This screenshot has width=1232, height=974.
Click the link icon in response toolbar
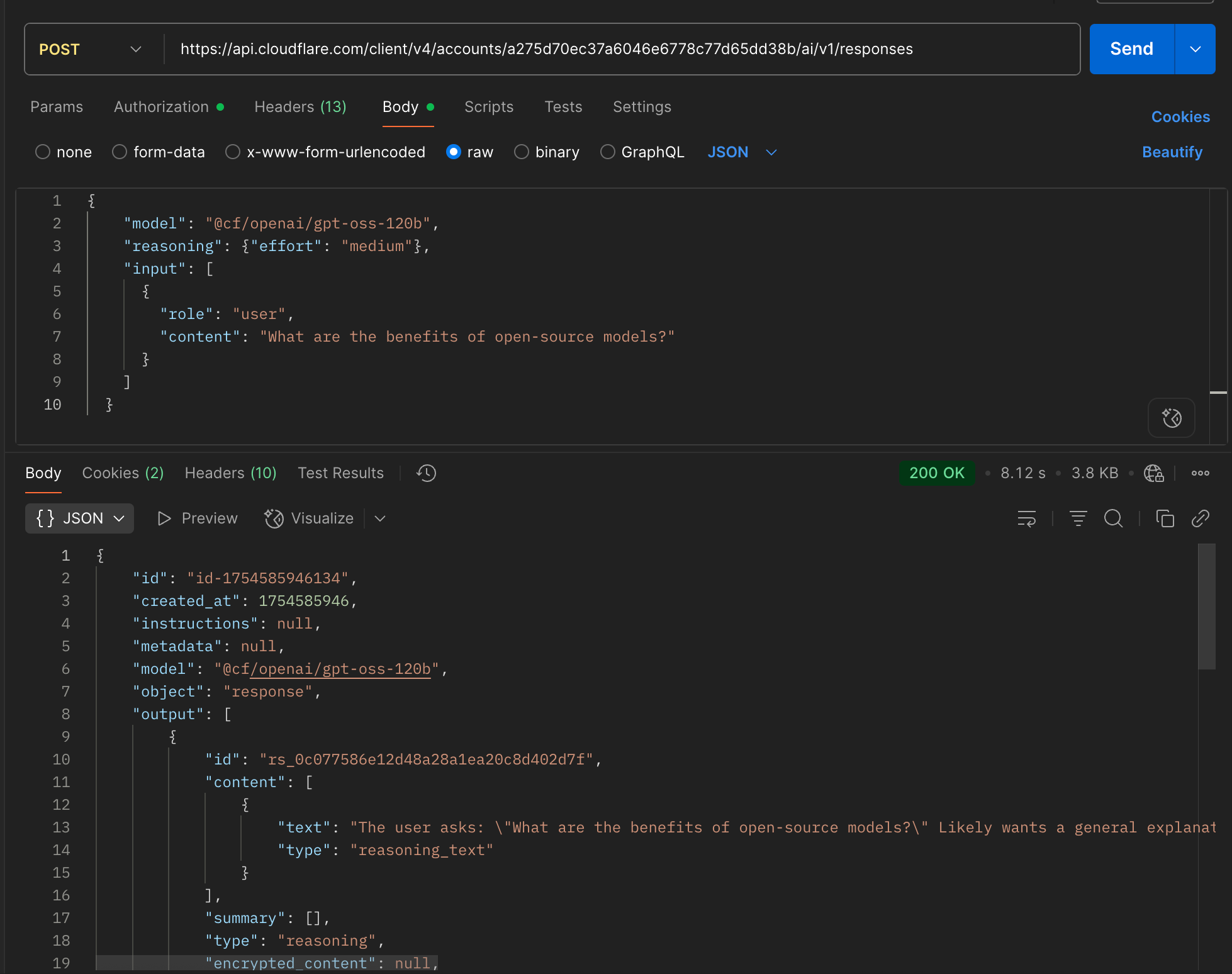[x=1200, y=518]
